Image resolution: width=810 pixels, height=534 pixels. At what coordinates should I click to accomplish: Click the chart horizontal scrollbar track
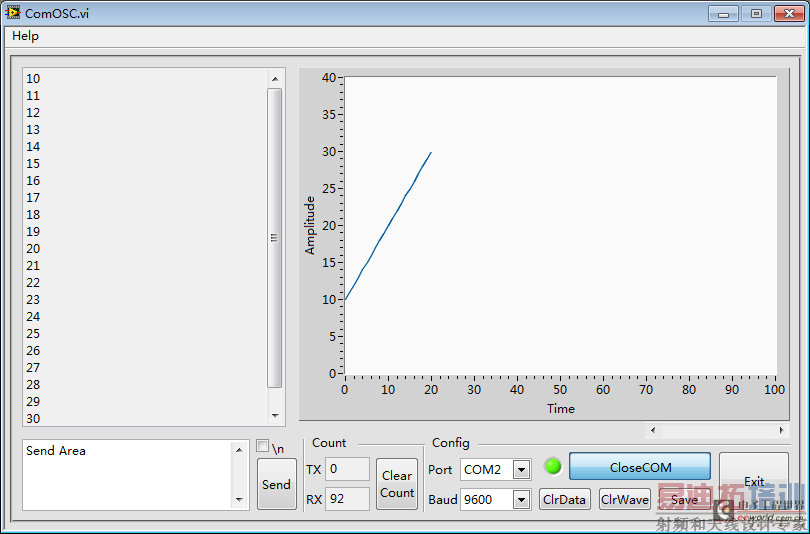tap(717, 430)
